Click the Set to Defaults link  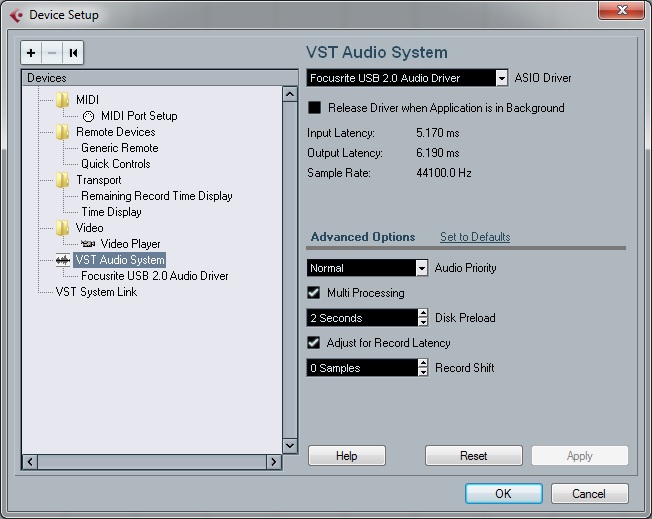click(475, 237)
